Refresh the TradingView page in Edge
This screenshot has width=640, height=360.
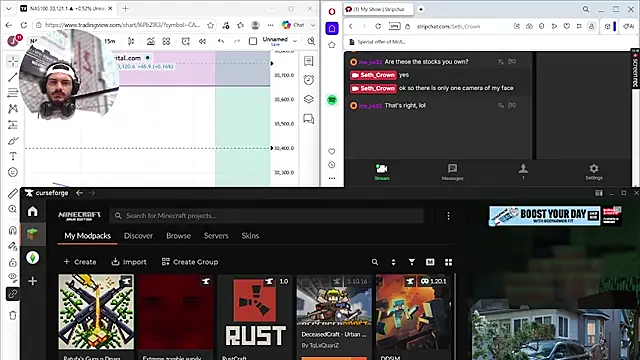[24, 25]
